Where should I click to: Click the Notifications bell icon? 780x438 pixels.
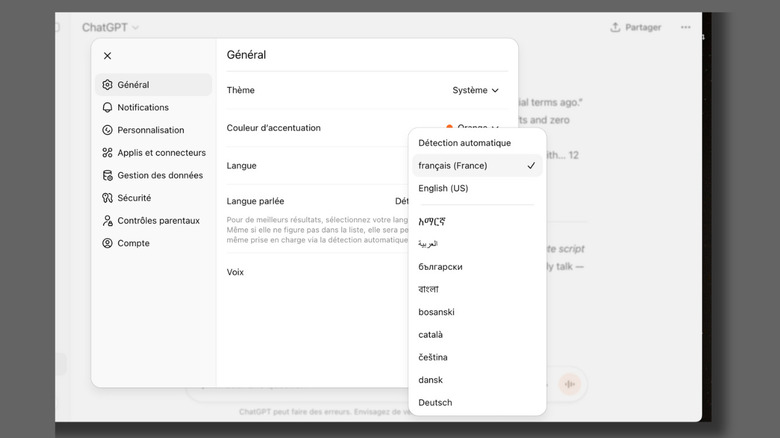click(108, 108)
